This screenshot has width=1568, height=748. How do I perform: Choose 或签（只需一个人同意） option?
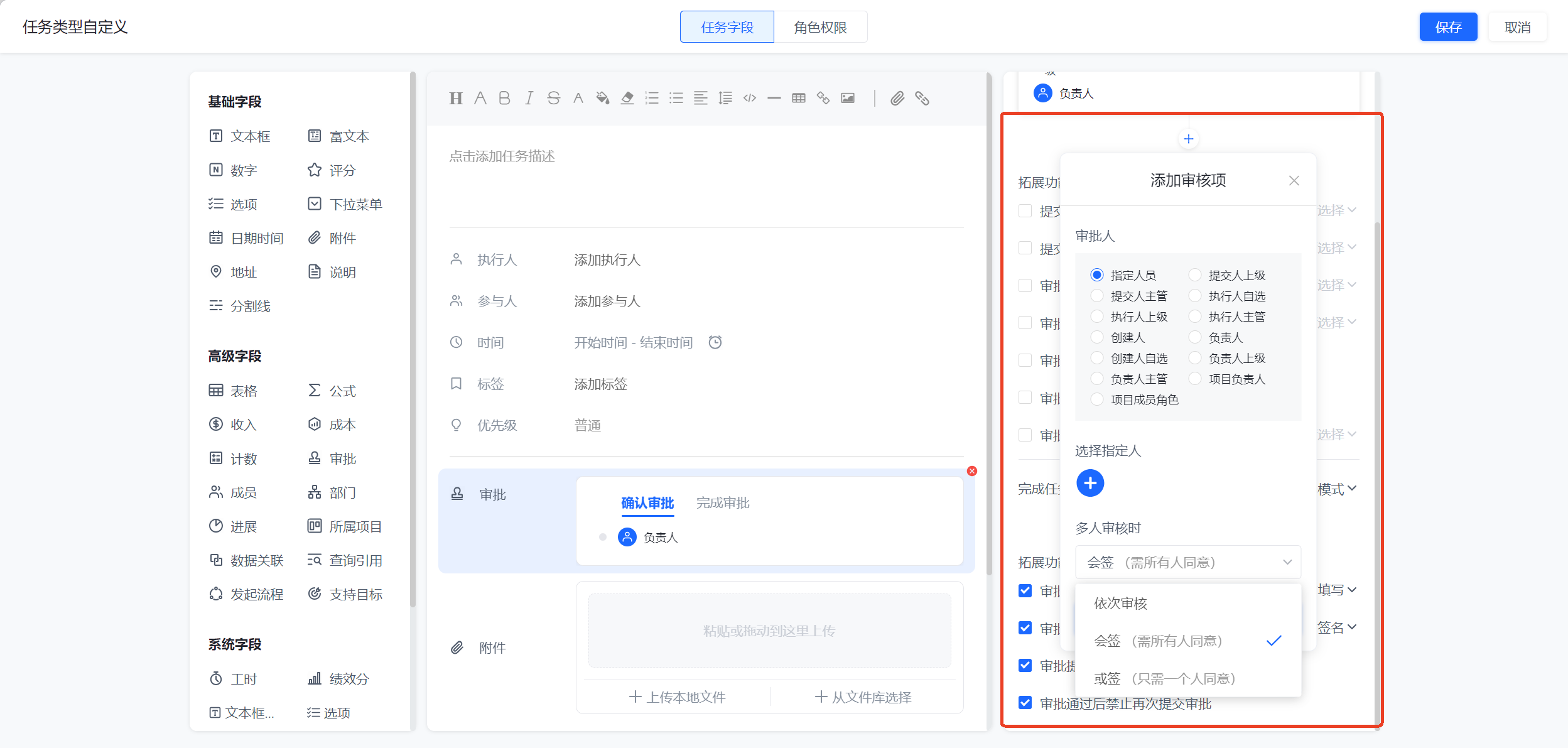[x=1188, y=679]
